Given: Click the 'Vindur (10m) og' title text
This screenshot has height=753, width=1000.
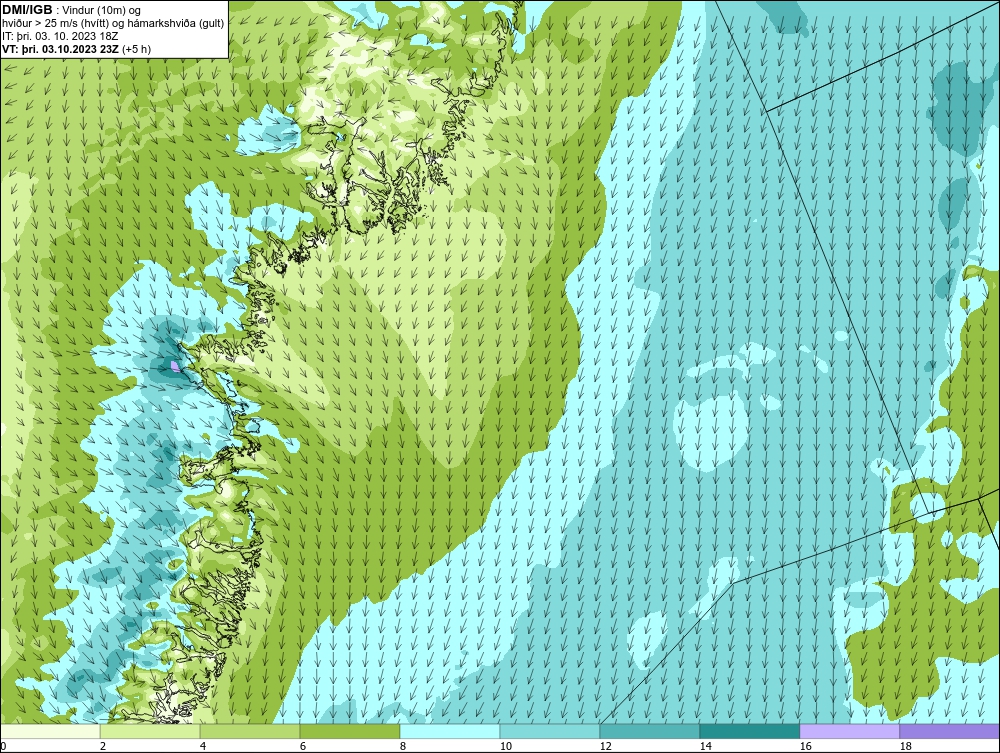Looking at the screenshot, I should point(101,10).
